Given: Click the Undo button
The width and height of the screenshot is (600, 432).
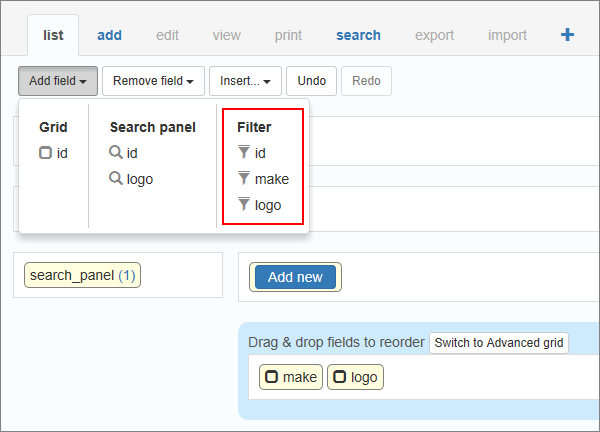Looking at the screenshot, I should [311, 81].
